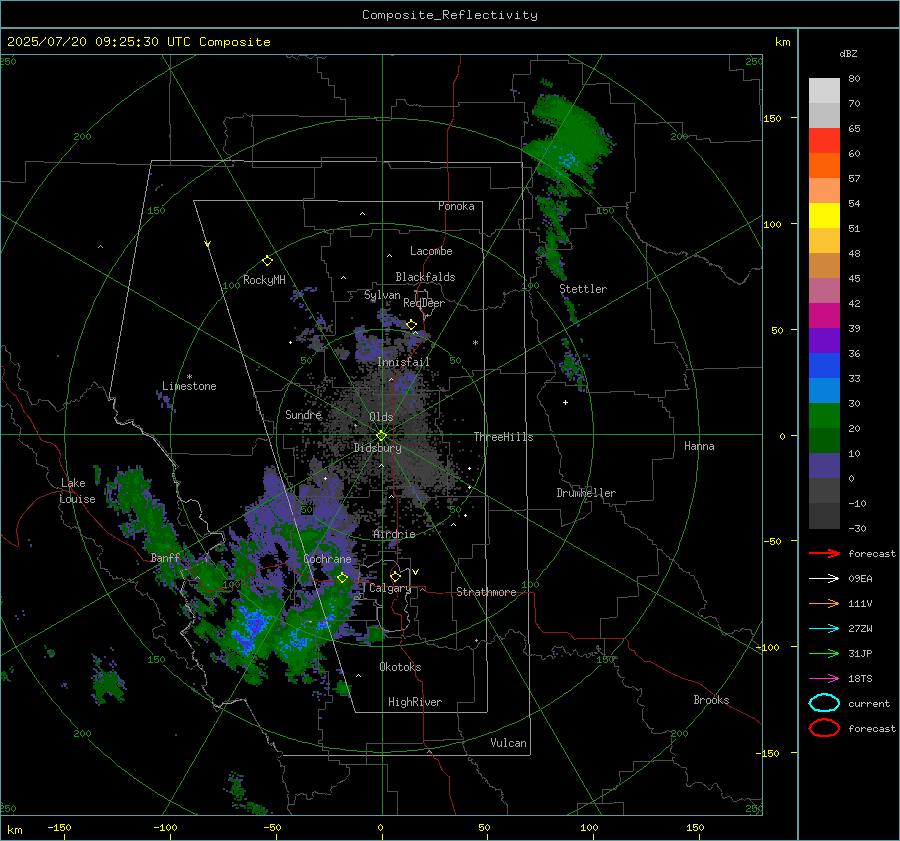Screen dimensions: 900x841
Task: Click the cyan current ellipse legend icon
Action: click(824, 703)
